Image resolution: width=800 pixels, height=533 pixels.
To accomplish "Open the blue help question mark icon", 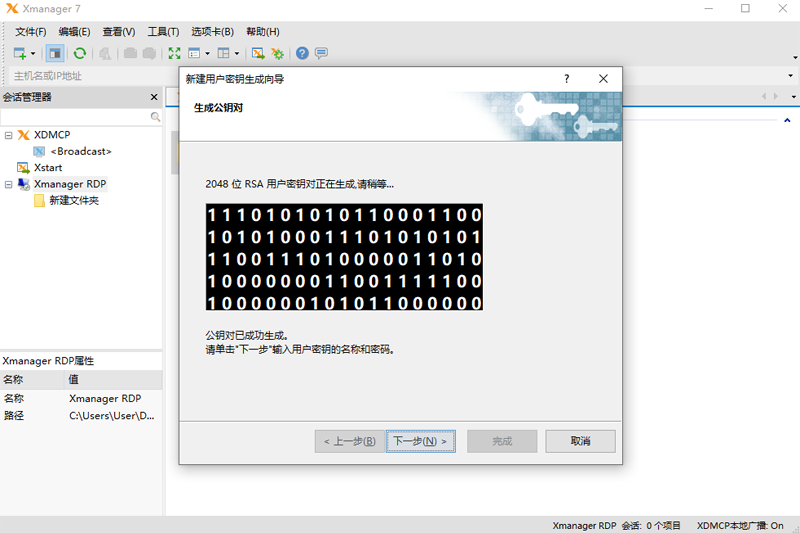I will [302, 53].
